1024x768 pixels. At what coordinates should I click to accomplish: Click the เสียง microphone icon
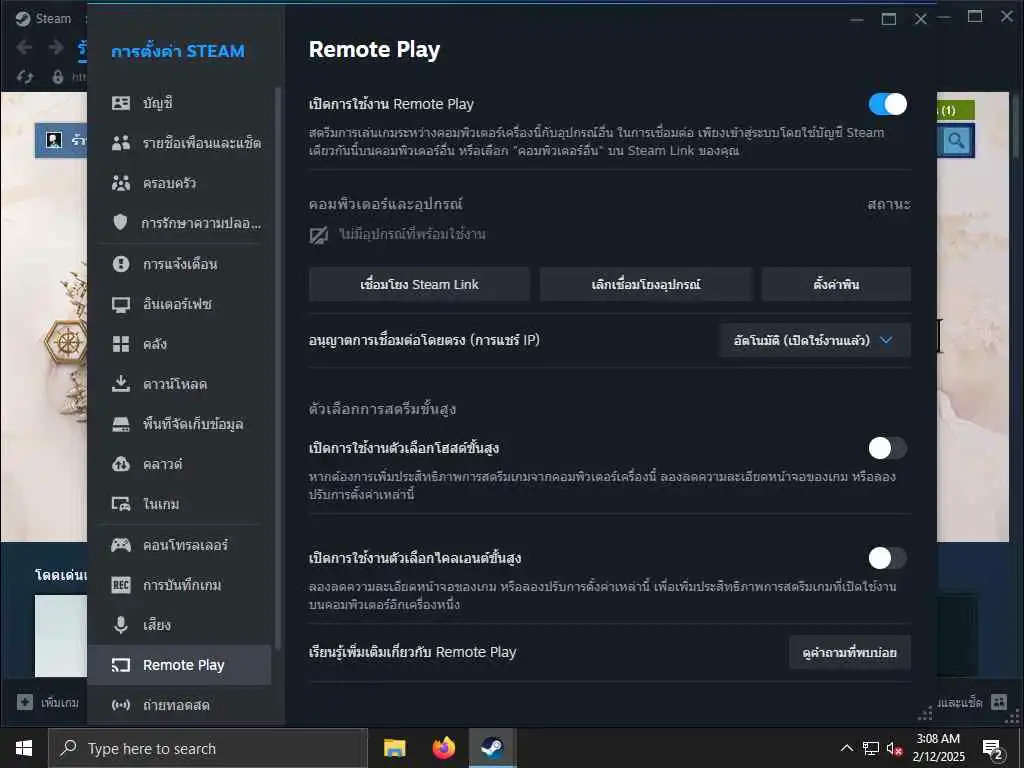tap(121, 625)
